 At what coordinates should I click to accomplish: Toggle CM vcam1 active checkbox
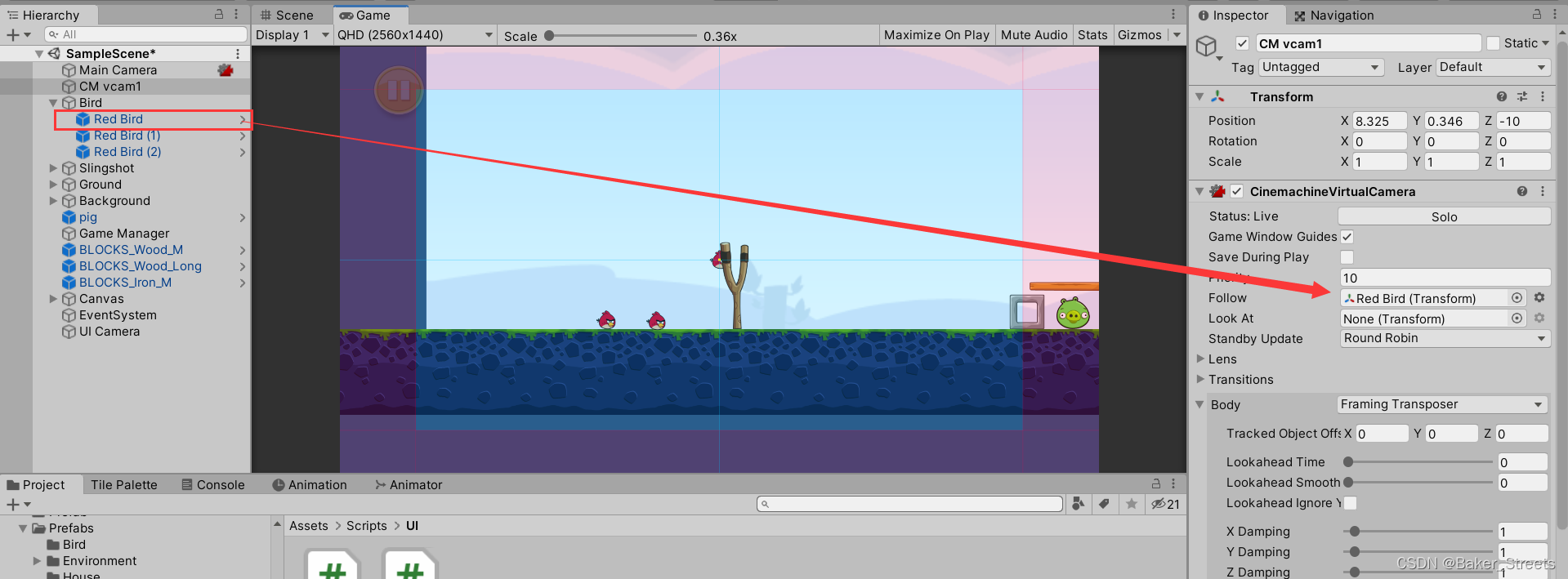coord(1243,43)
